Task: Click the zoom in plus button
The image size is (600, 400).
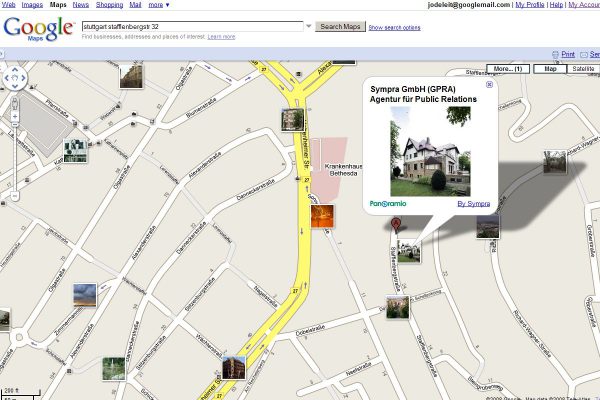Action: coord(15,116)
